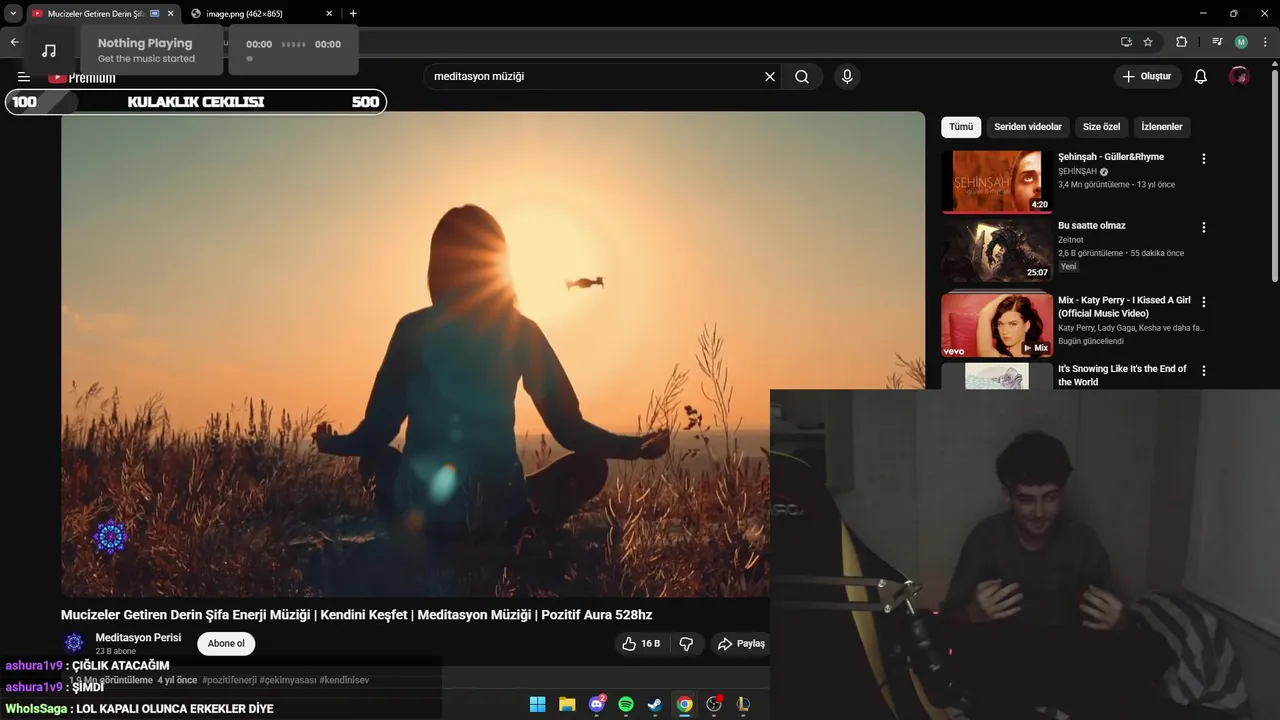The width and height of the screenshot is (1280, 720).
Task: Select the Size özel chip
Action: click(1102, 127)
